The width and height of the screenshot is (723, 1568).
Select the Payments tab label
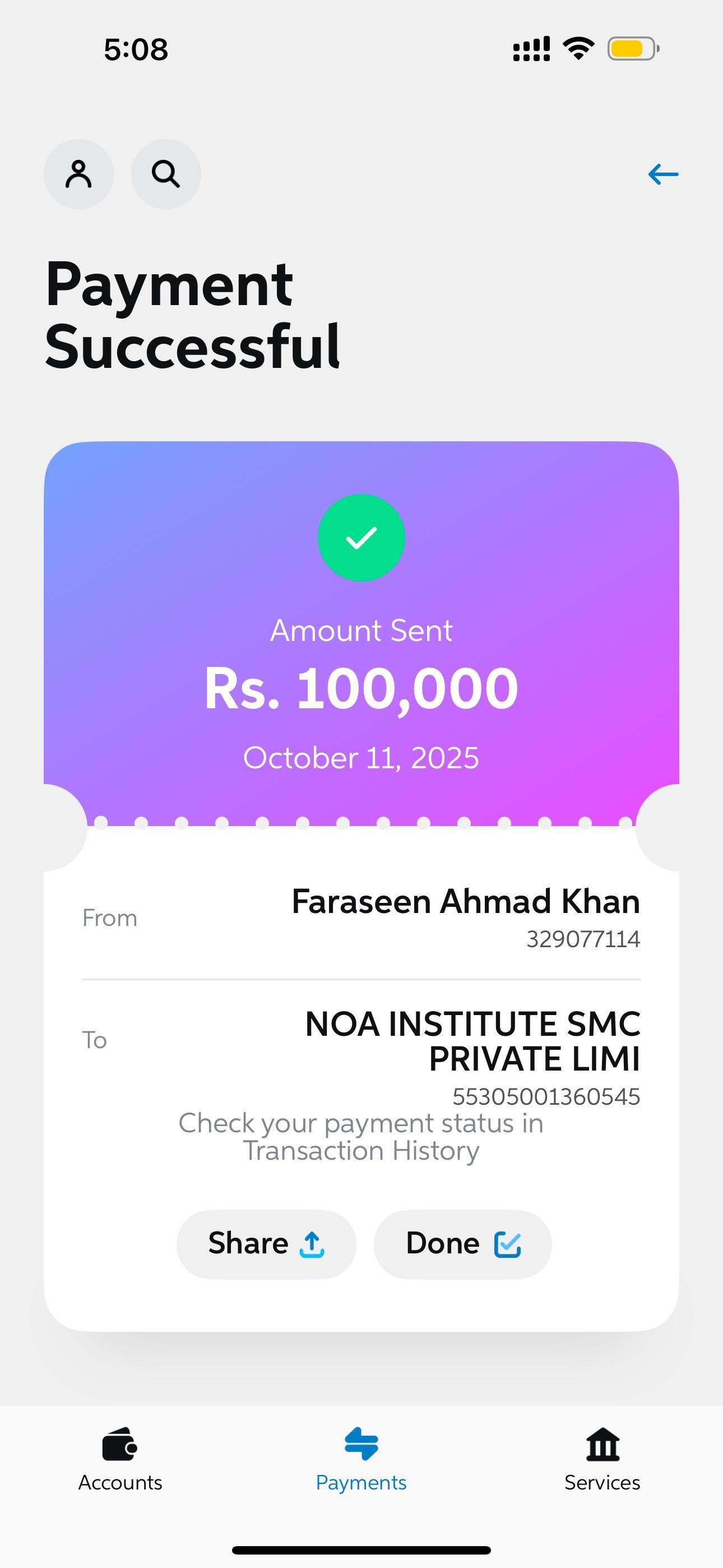[361, 1483]
